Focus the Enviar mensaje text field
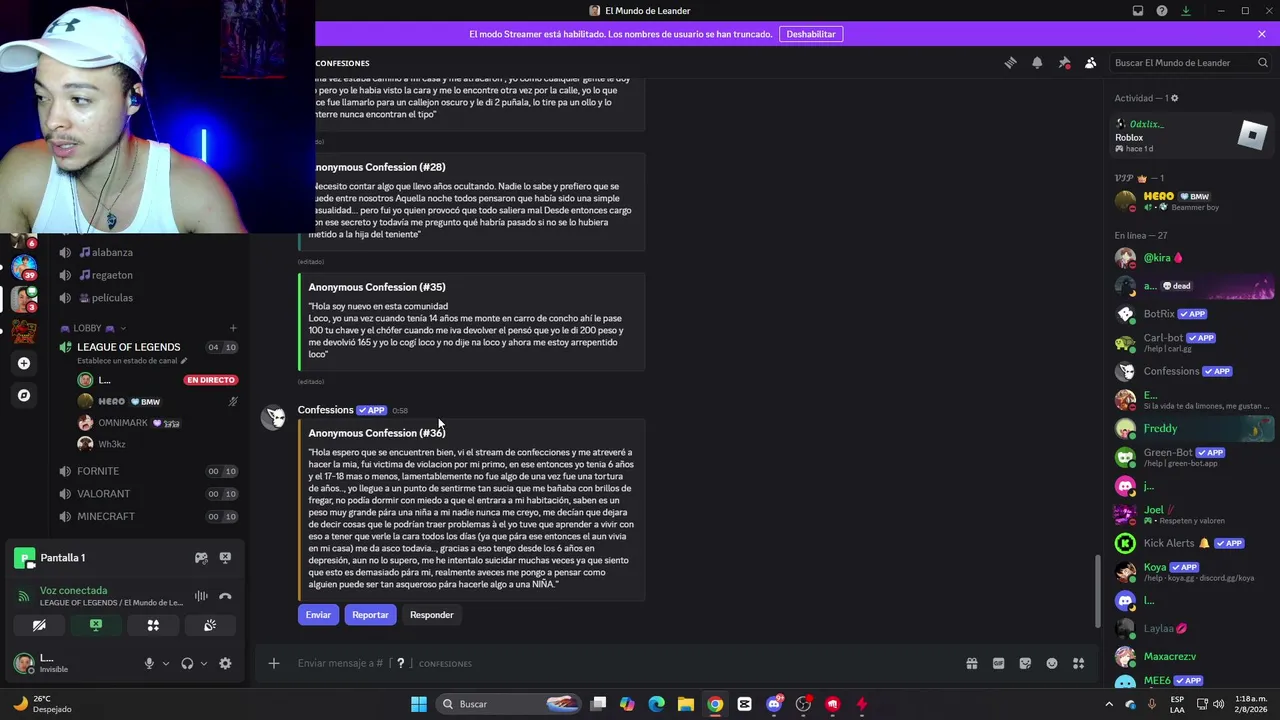The height and width of the screenshot is (720, 1280). click(x=620, y=663)
